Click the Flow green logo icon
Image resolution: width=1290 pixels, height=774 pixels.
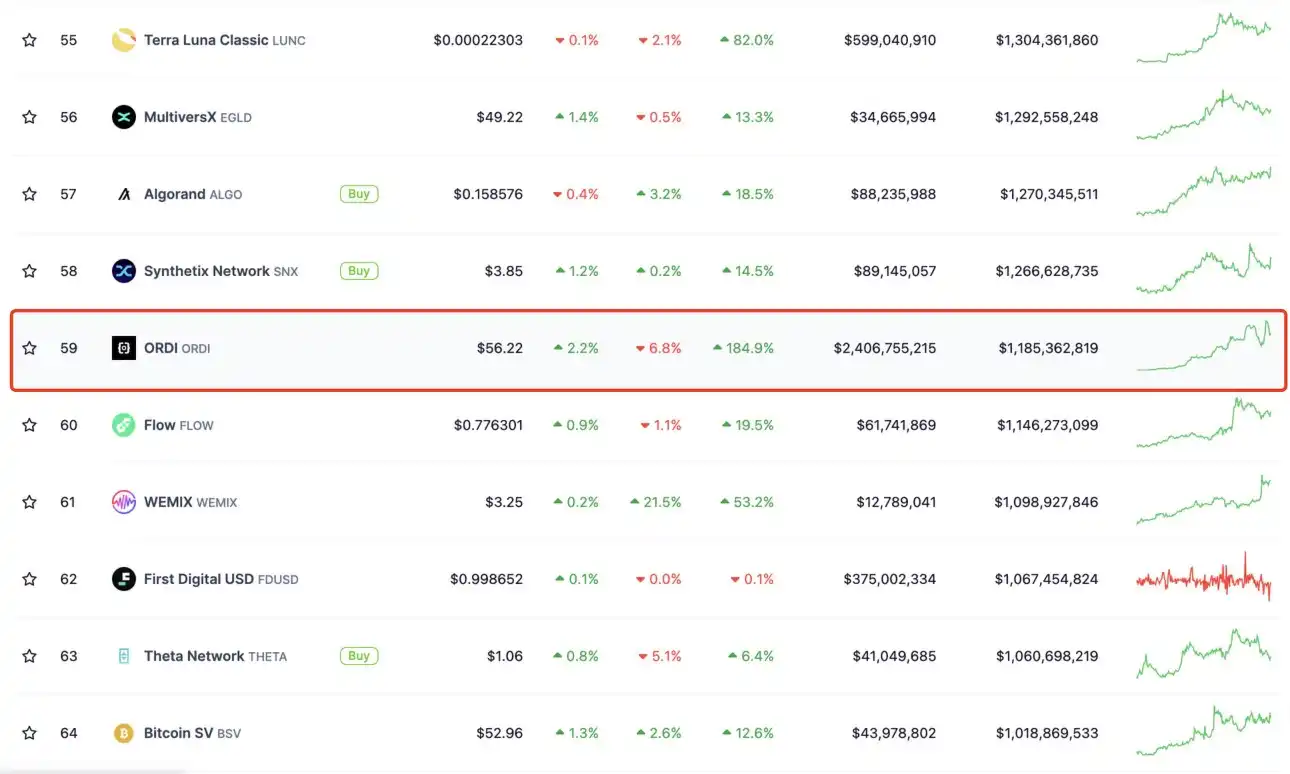click(124, 425)
